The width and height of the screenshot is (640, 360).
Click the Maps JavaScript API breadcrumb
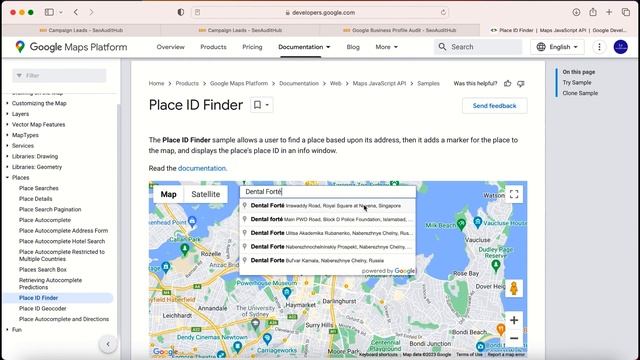379,83
